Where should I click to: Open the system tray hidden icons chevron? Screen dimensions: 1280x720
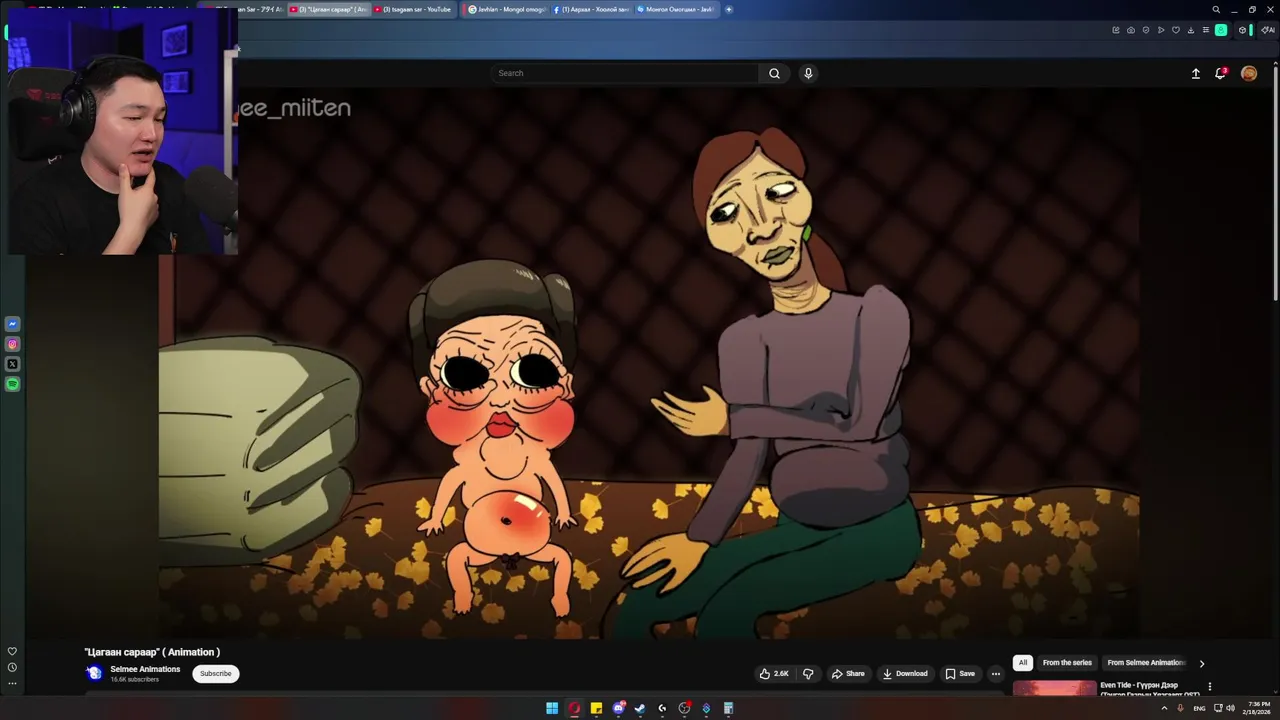1164,708
